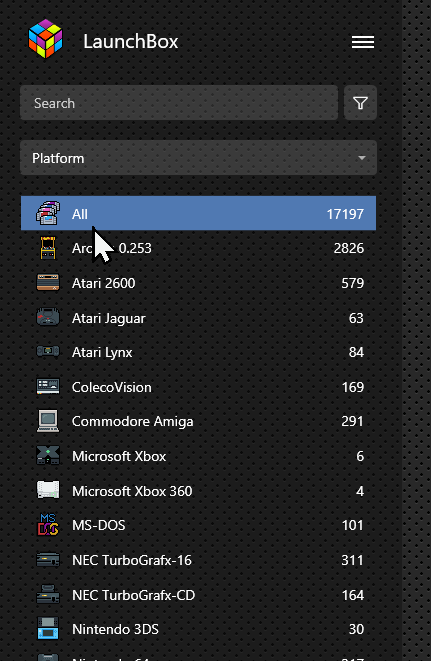Click the LaunchBox cube logo
The image size is (431, 661).
coord(46,39)
